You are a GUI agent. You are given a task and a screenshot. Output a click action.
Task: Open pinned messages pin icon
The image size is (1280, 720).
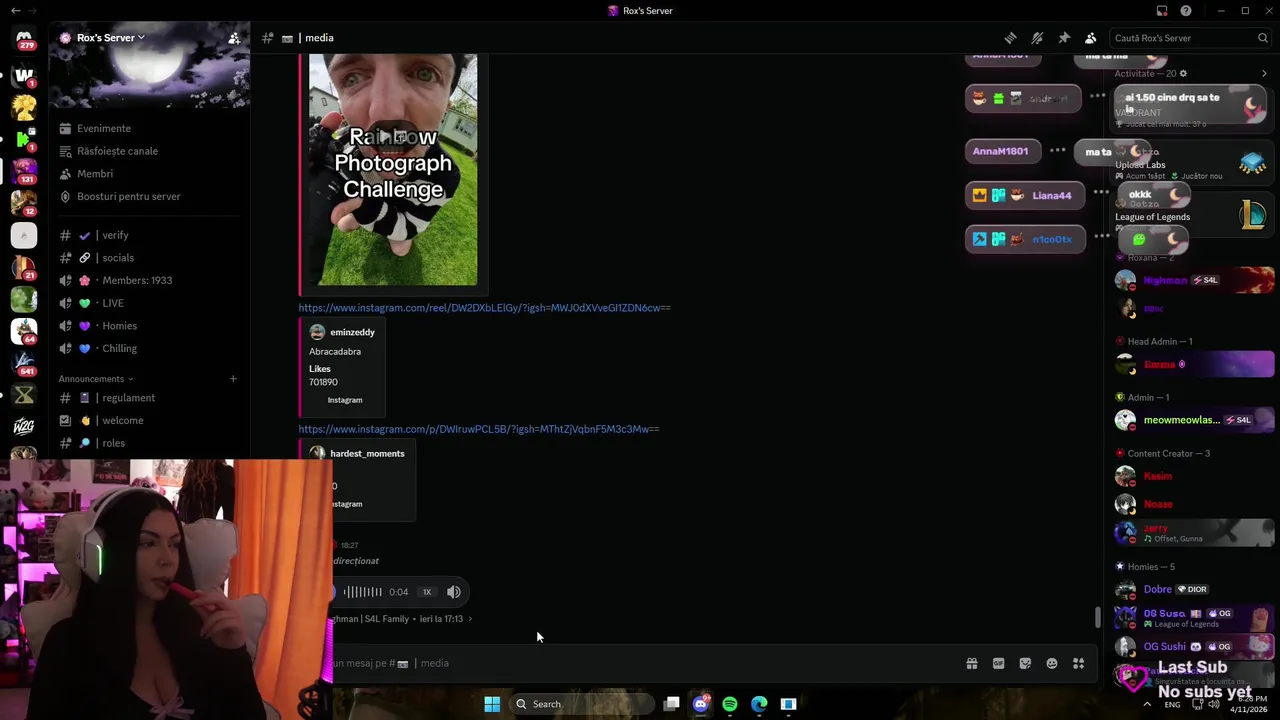tap(1064, 38)
